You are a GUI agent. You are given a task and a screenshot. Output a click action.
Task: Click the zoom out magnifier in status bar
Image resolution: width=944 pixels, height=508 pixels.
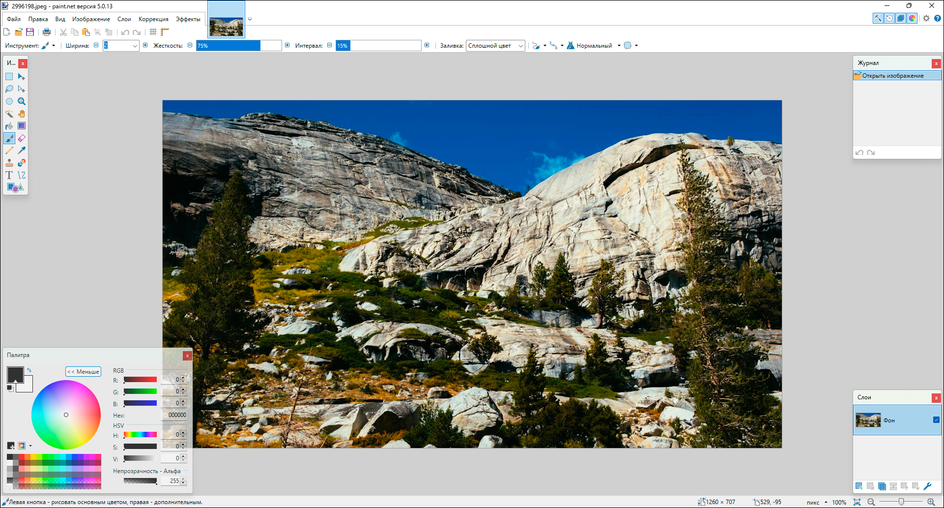point(871,501)
